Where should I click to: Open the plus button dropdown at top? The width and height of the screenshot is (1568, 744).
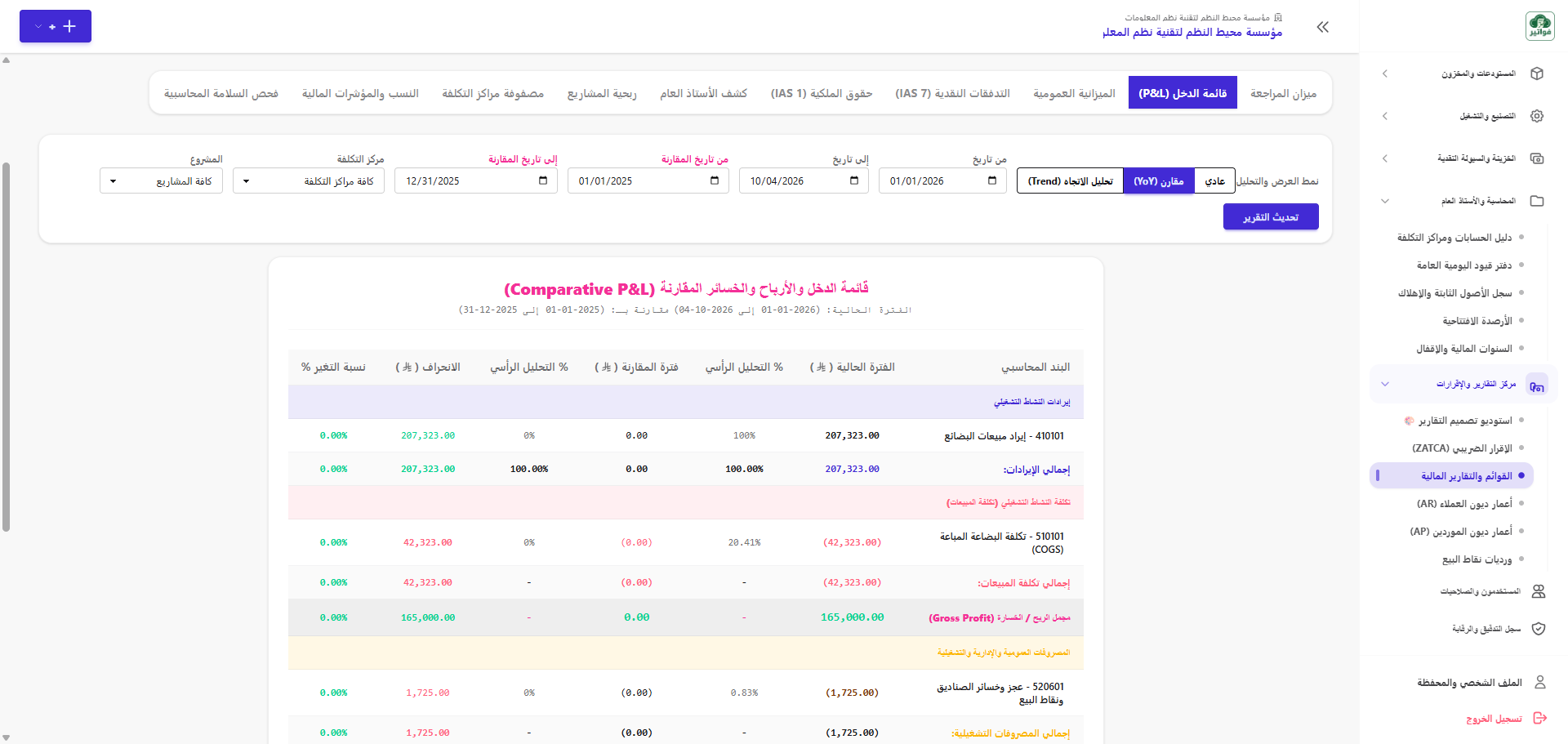click(x=56, y=26)
